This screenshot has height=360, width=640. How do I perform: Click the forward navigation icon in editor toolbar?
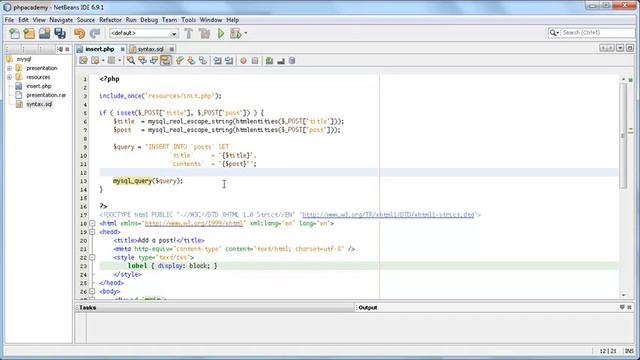(x=111, y=61)
